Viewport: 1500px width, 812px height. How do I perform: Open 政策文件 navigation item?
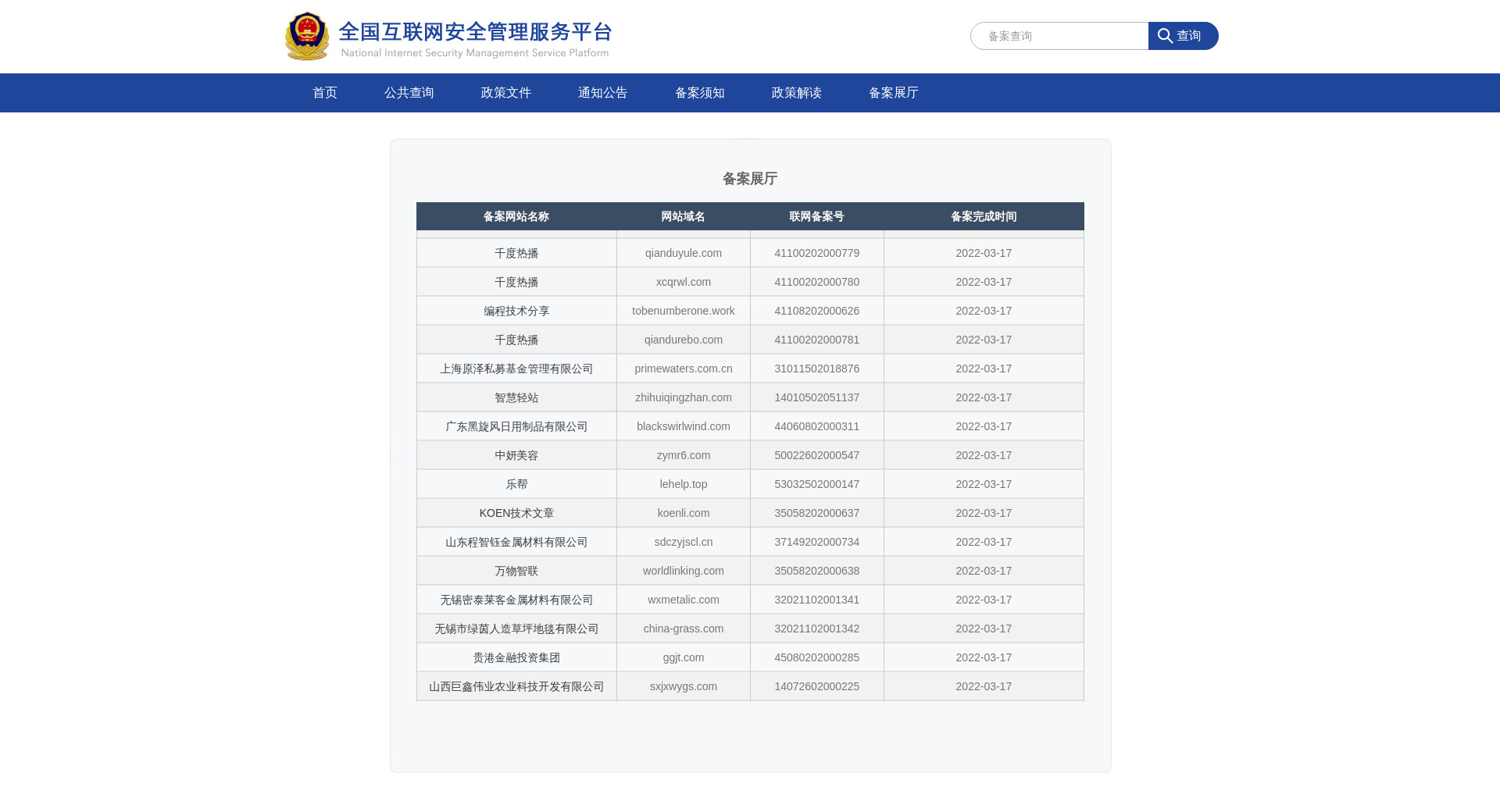pos(505,93)
